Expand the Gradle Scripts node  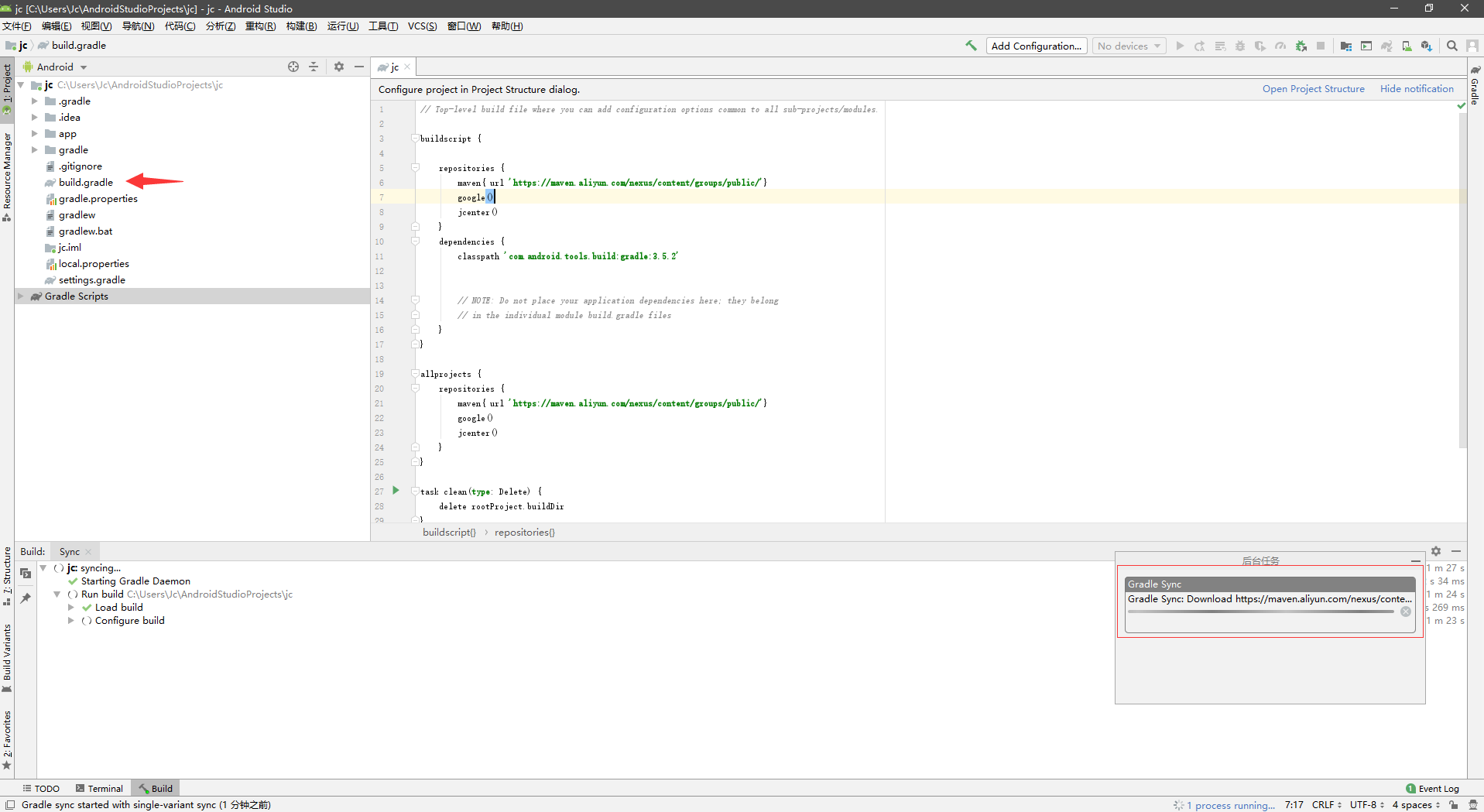pos(20,296)
